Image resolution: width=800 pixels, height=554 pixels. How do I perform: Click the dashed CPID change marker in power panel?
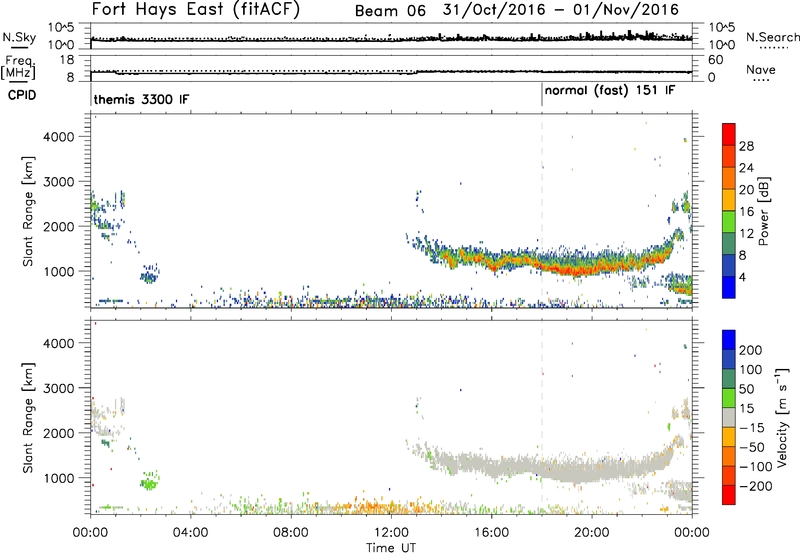point(542,209)
